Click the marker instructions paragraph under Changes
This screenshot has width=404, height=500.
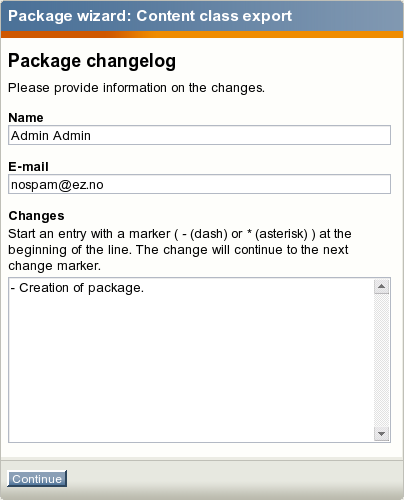pos(180,250)
